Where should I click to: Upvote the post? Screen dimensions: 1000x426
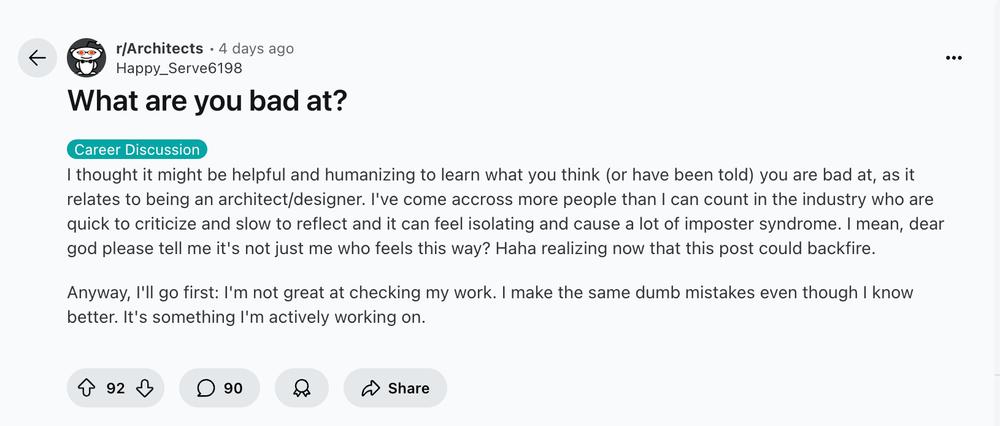[x=86, y=388]
